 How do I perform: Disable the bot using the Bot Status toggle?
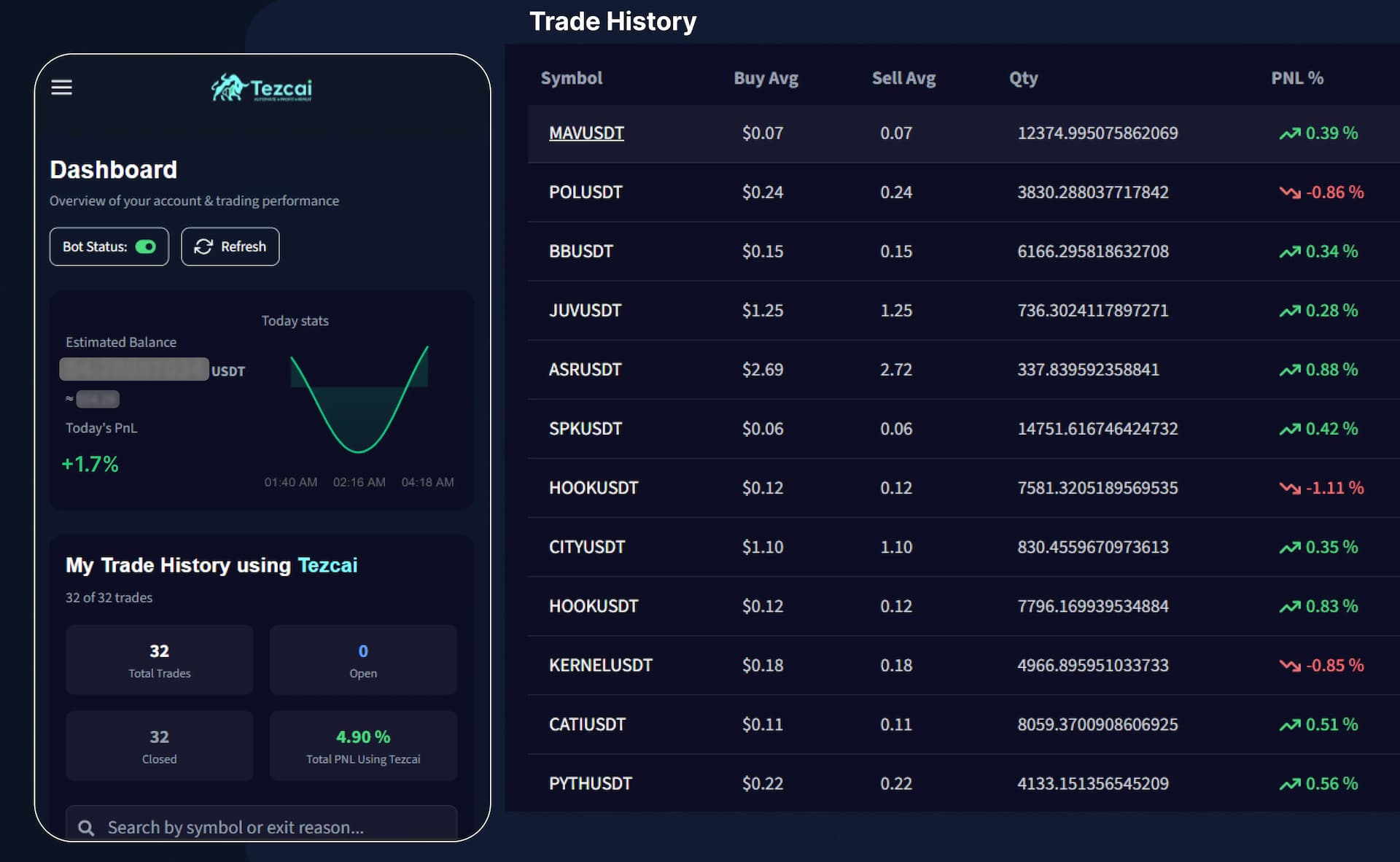point(146,246)
